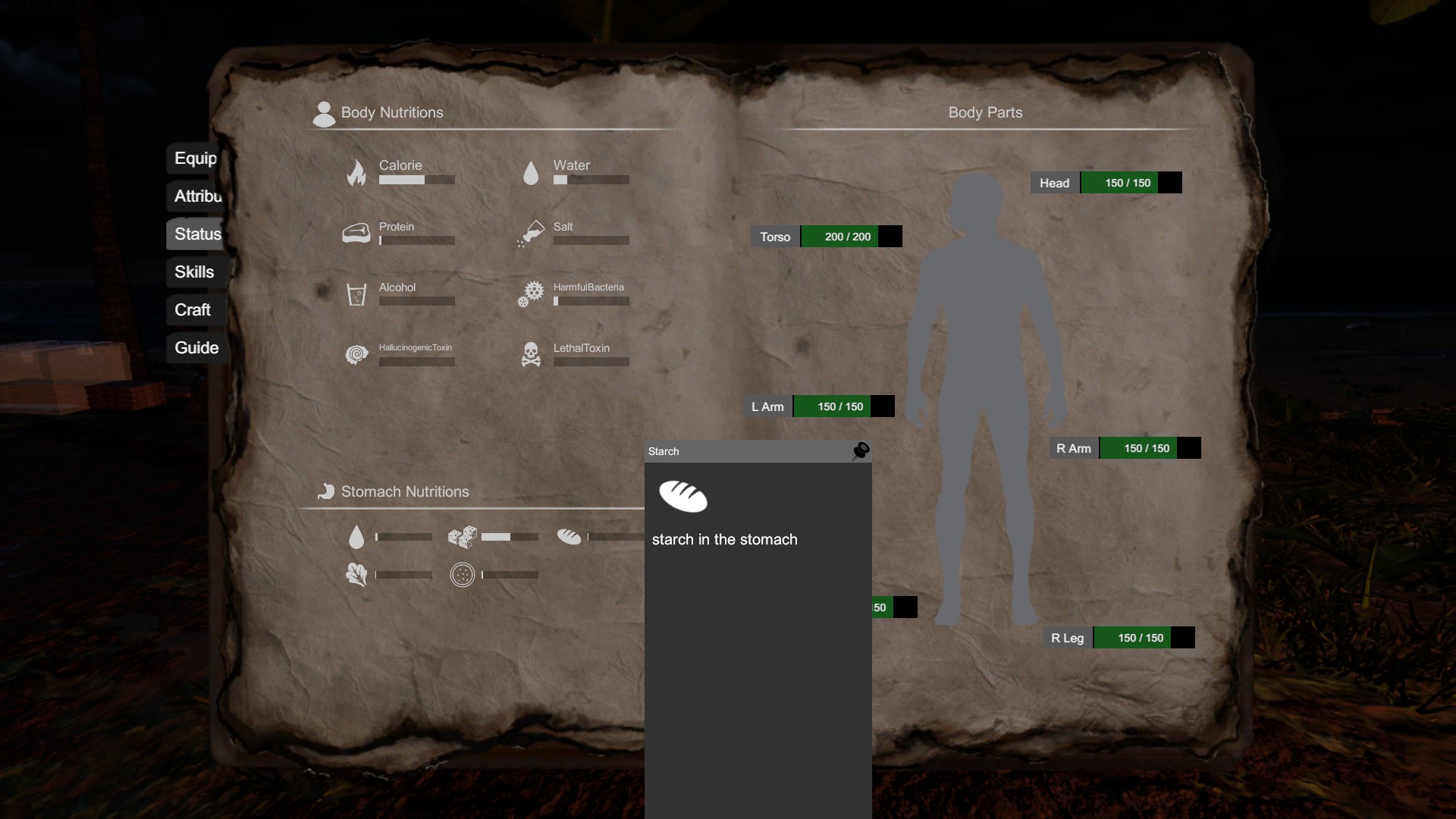
Task: Click the Calorie flame icon
Action: (356, 173)
